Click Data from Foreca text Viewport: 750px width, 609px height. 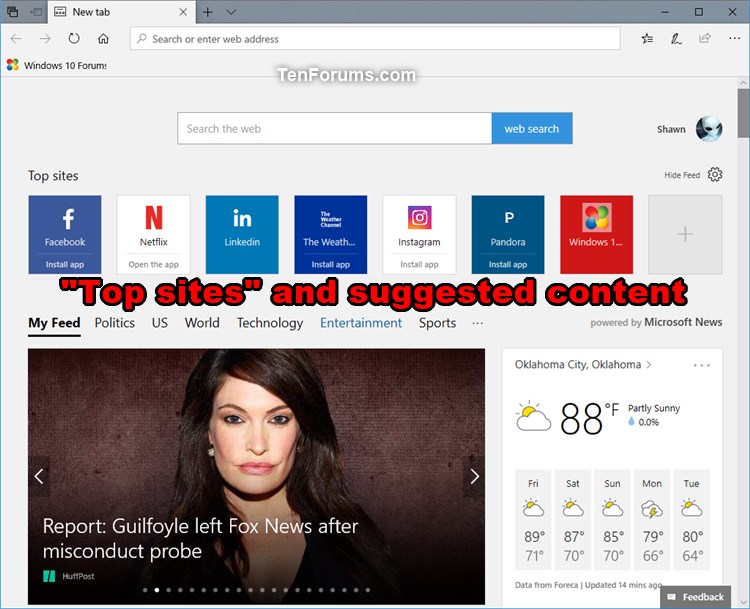pyautogui.click(x=546, y=585)
